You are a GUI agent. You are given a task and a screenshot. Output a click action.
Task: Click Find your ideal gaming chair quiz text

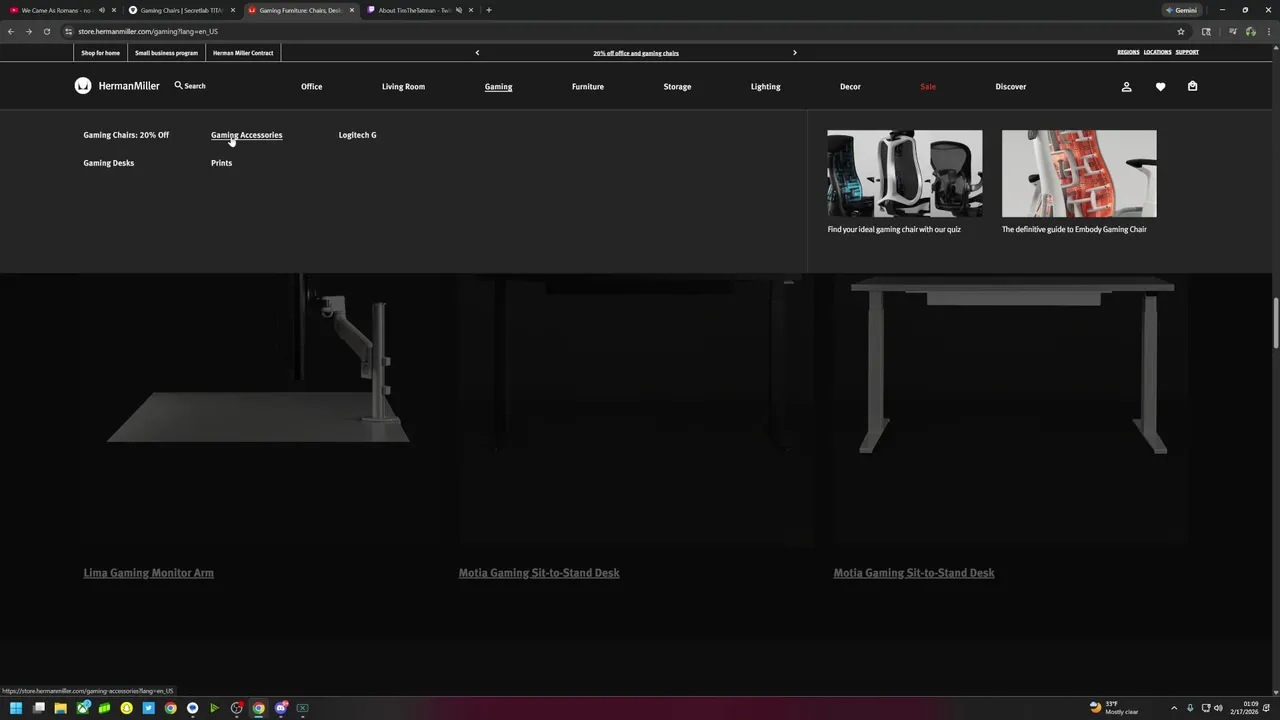pos(894,229)
